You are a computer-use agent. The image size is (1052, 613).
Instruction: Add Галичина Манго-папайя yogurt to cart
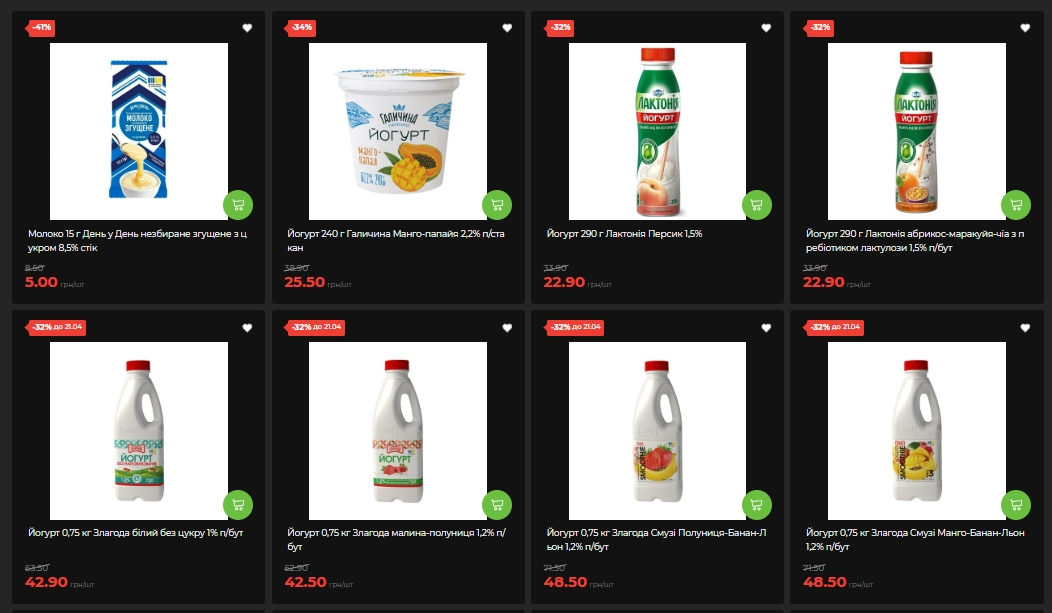pos(497,205)
